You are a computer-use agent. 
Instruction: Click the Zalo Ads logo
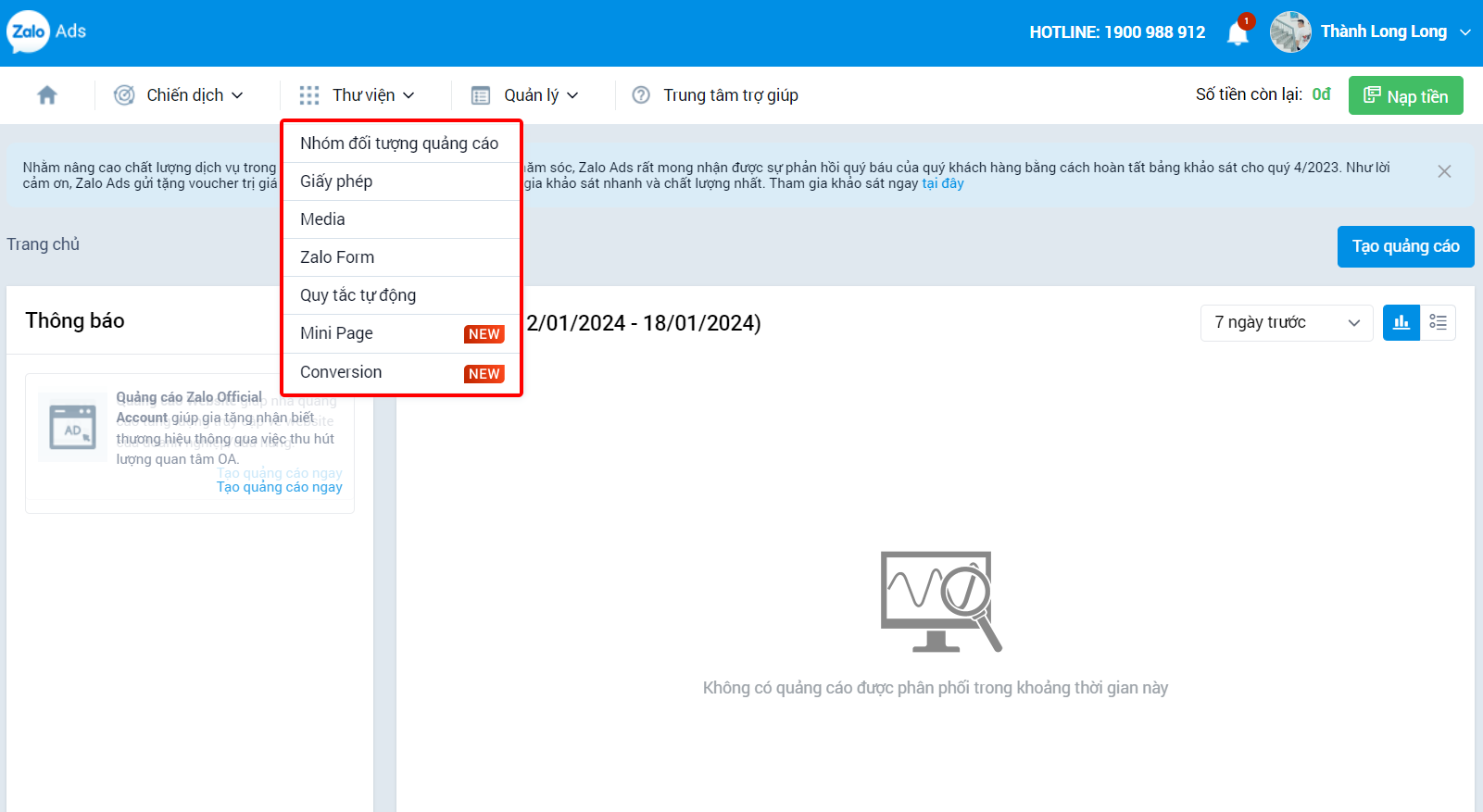point(46,31)
